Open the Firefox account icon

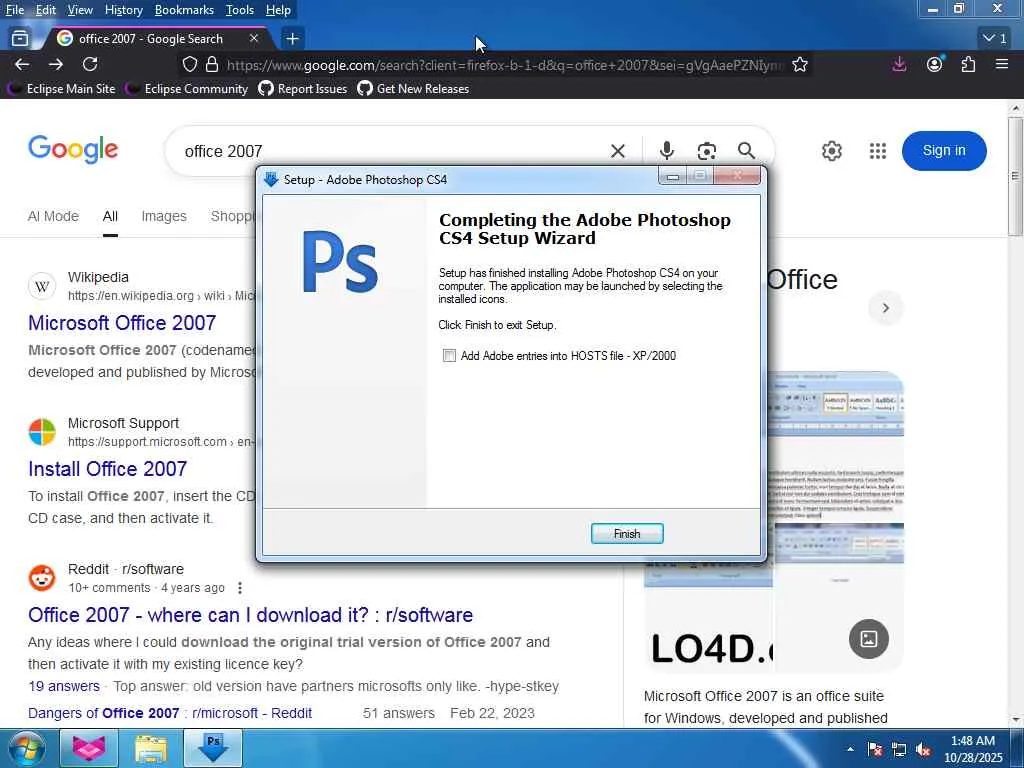tap(935, 64)
